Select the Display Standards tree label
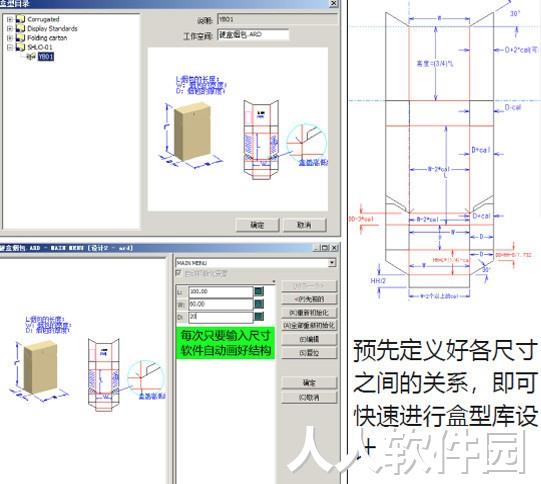Viewport: 541px width, 484px height. [x=52, y=29]
